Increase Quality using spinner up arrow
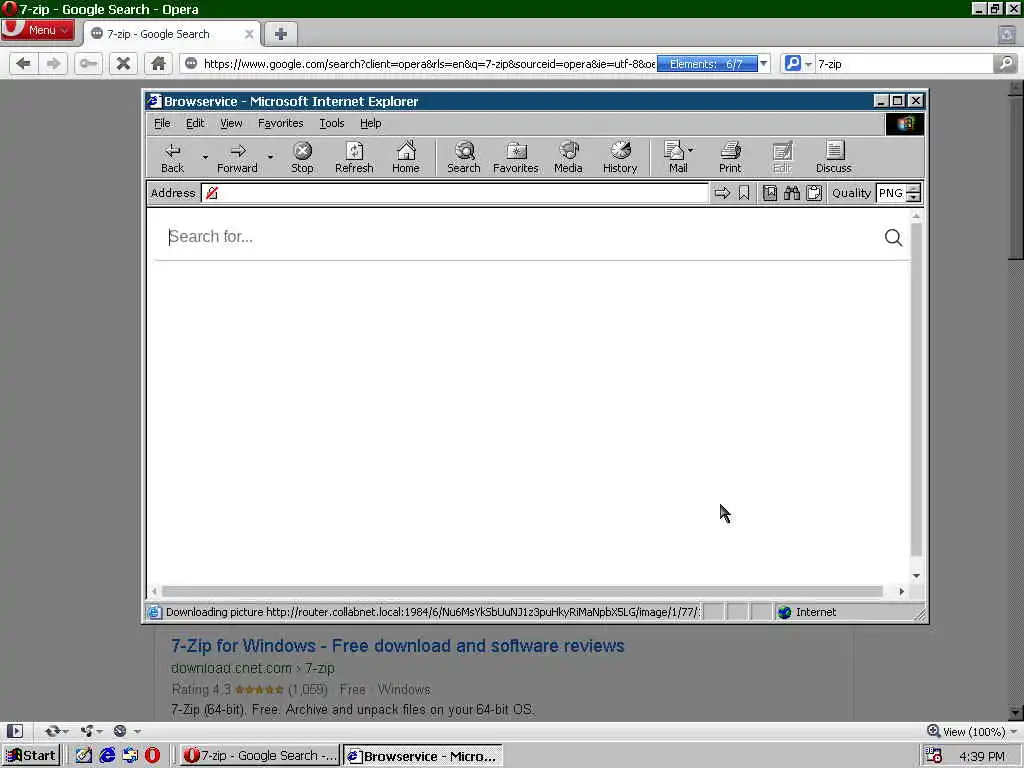The image size is (1024, 768). click(x=914, y=189)
